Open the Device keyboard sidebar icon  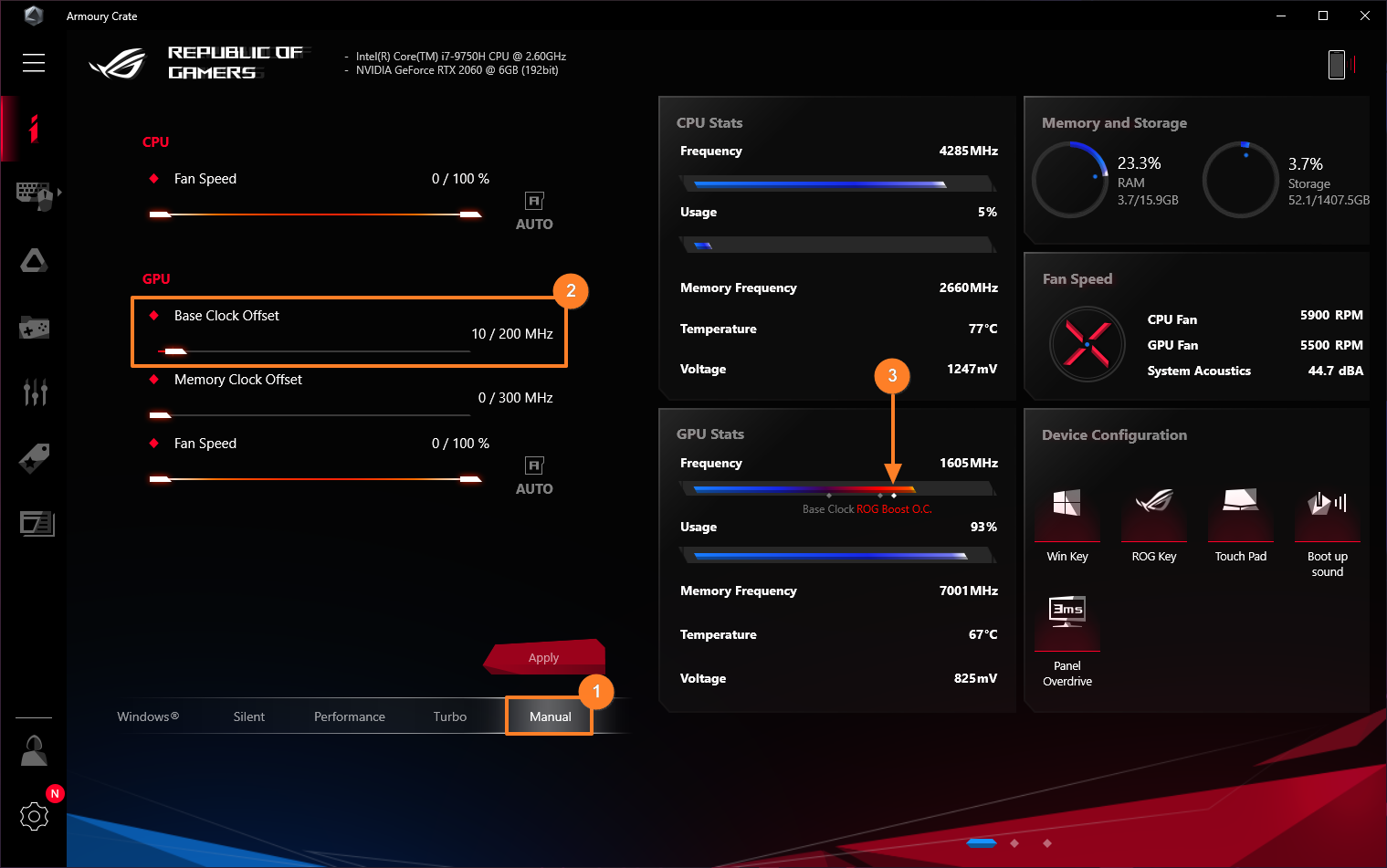point(35,194)
